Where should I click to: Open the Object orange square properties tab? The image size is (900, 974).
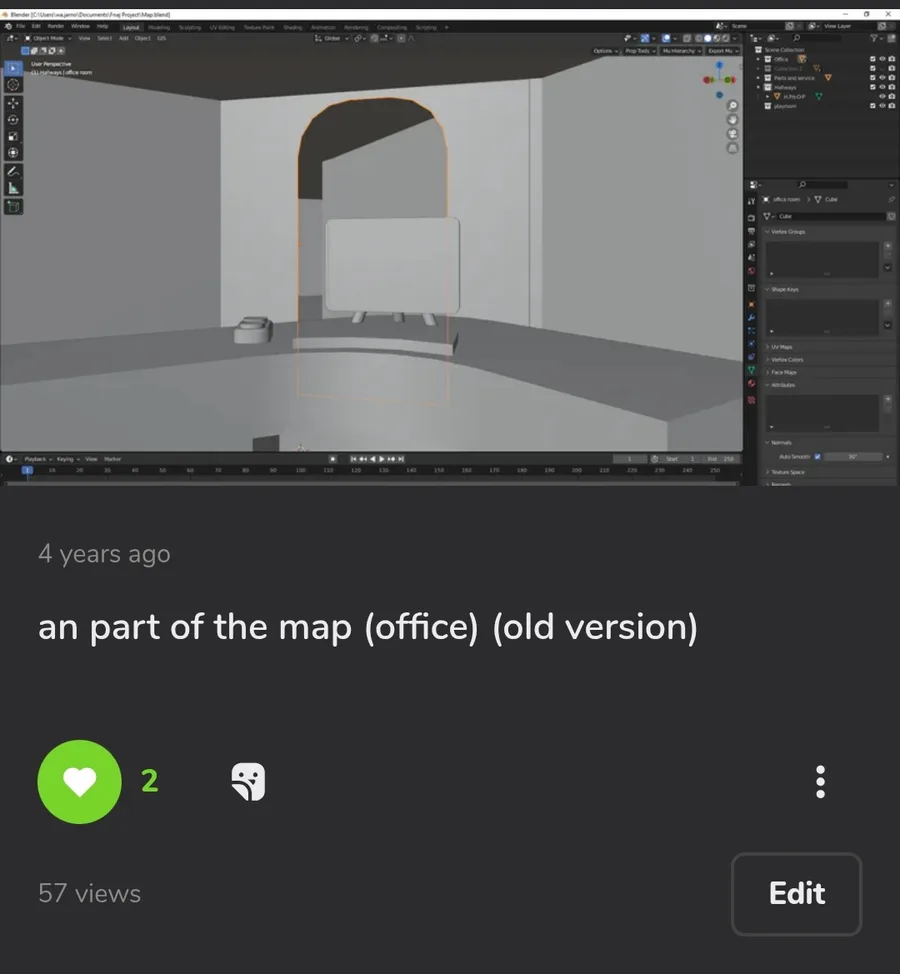pos(752,304)
